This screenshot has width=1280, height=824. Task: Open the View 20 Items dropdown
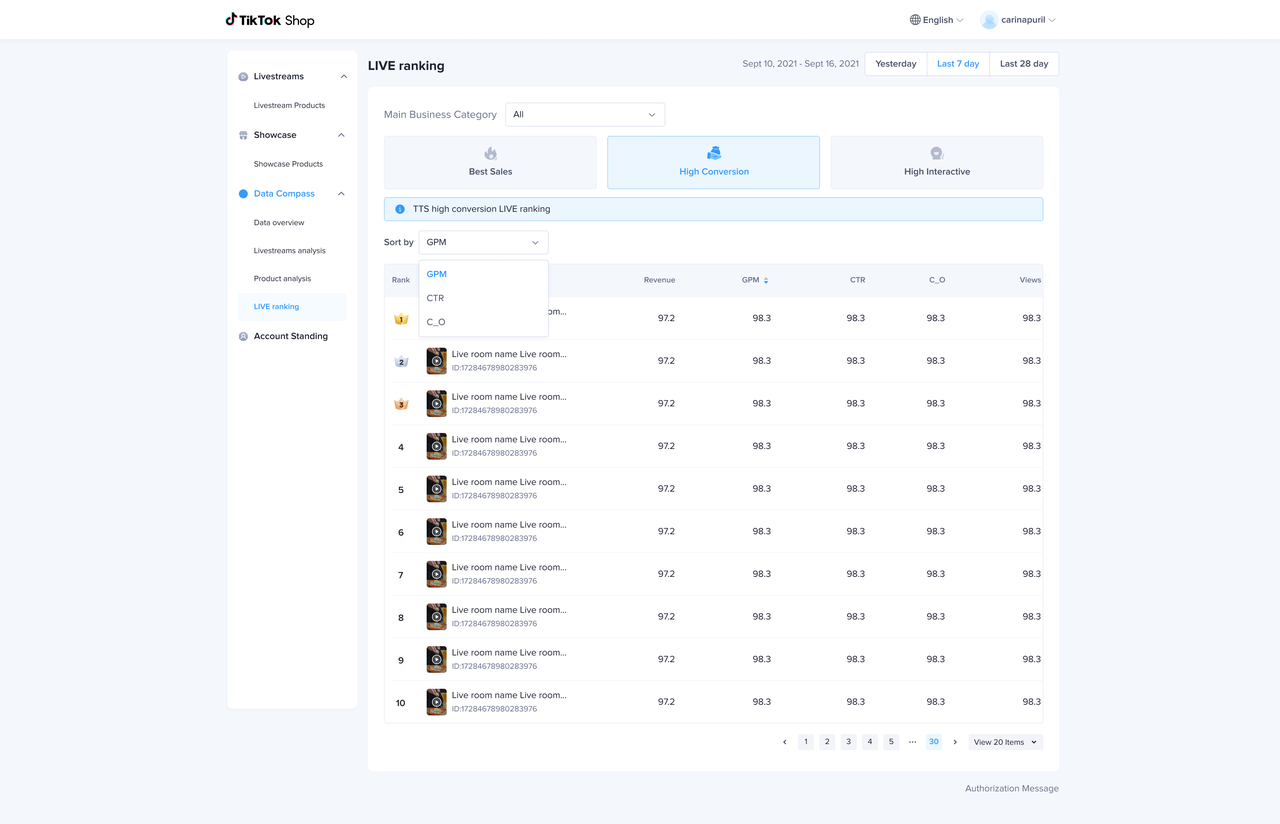click(x=1005, y=742)
